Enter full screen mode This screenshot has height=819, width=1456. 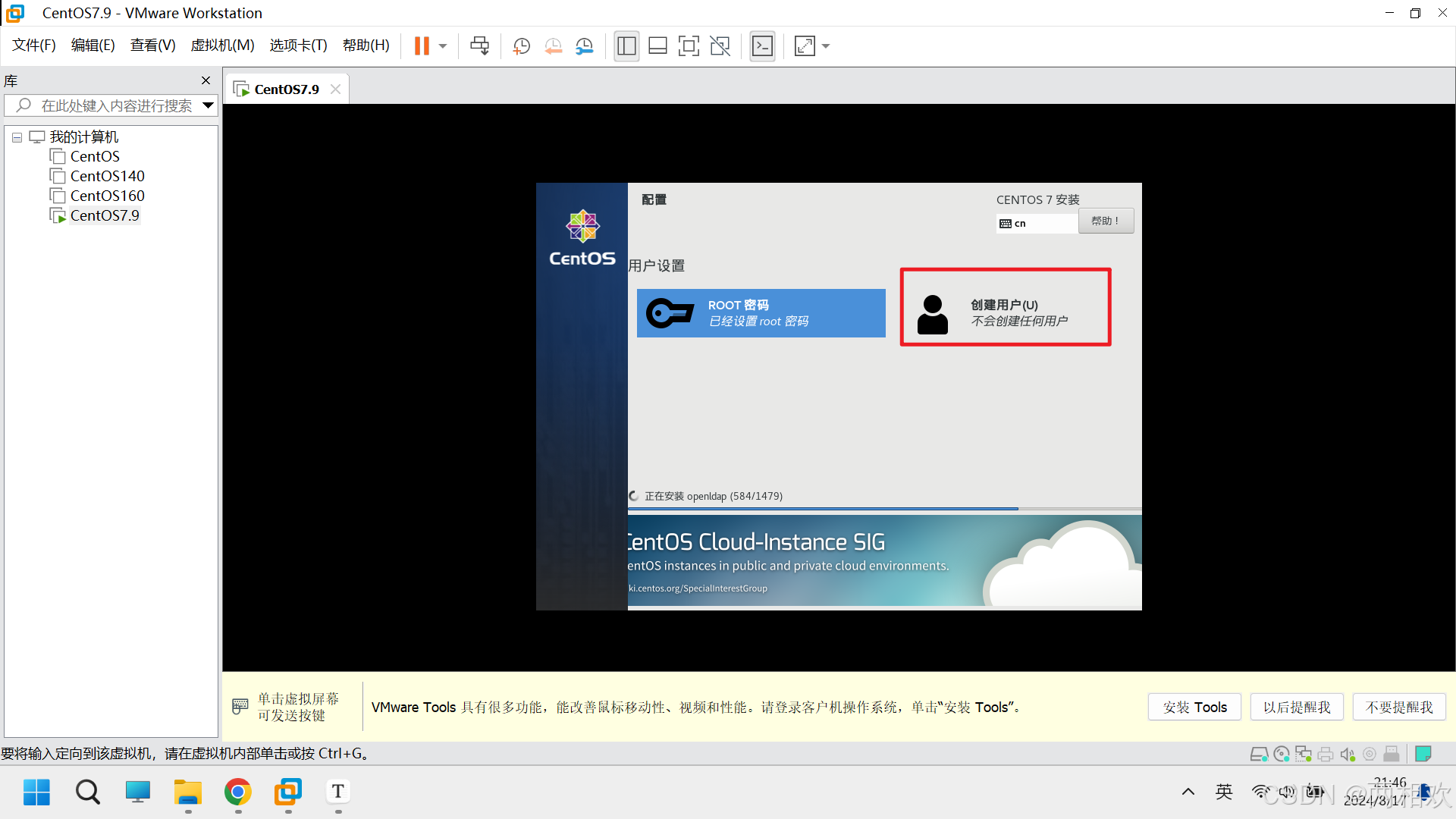tap(688, 46)
